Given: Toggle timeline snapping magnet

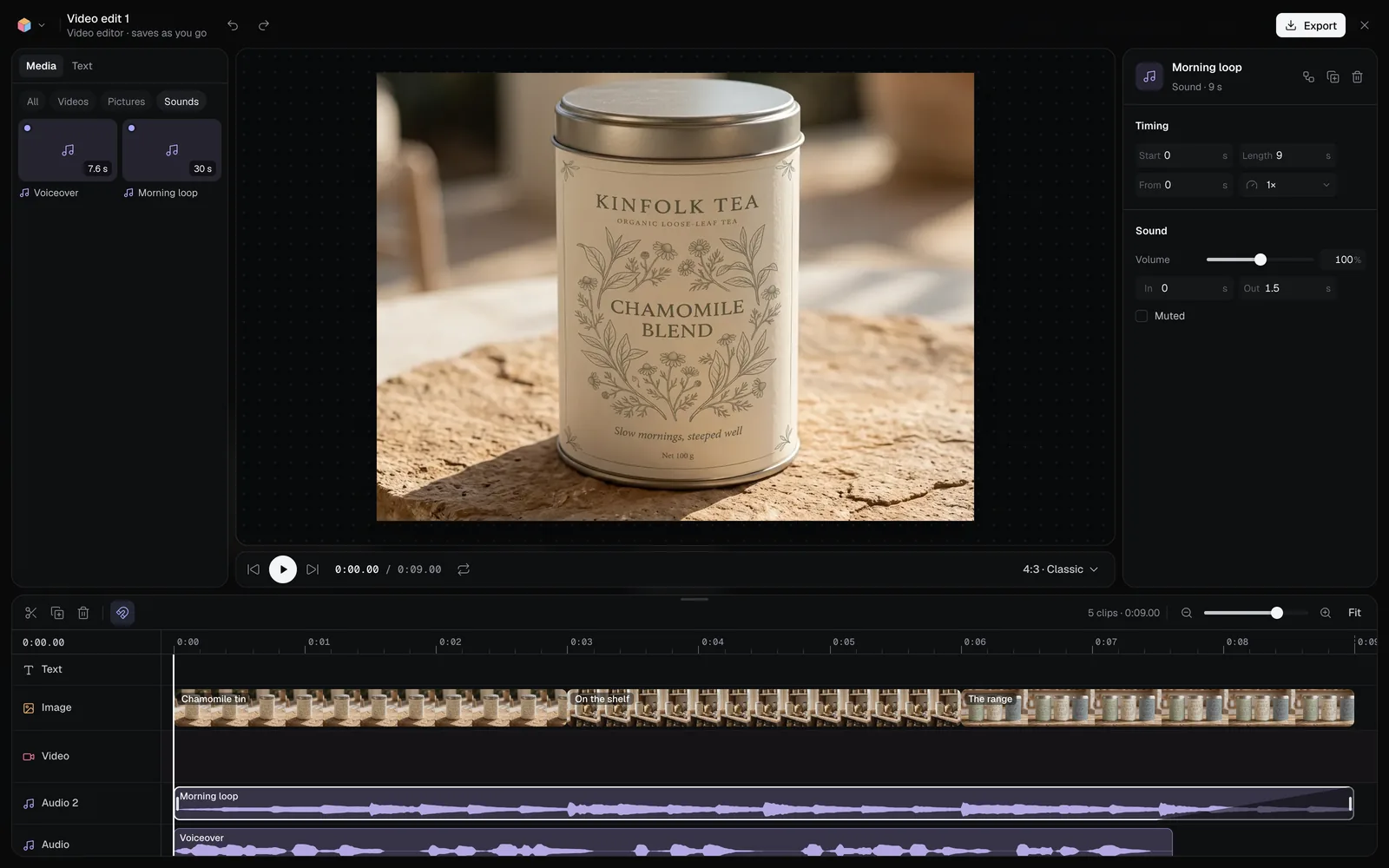Looking at the screenshot, I should (x=122, y=613).
